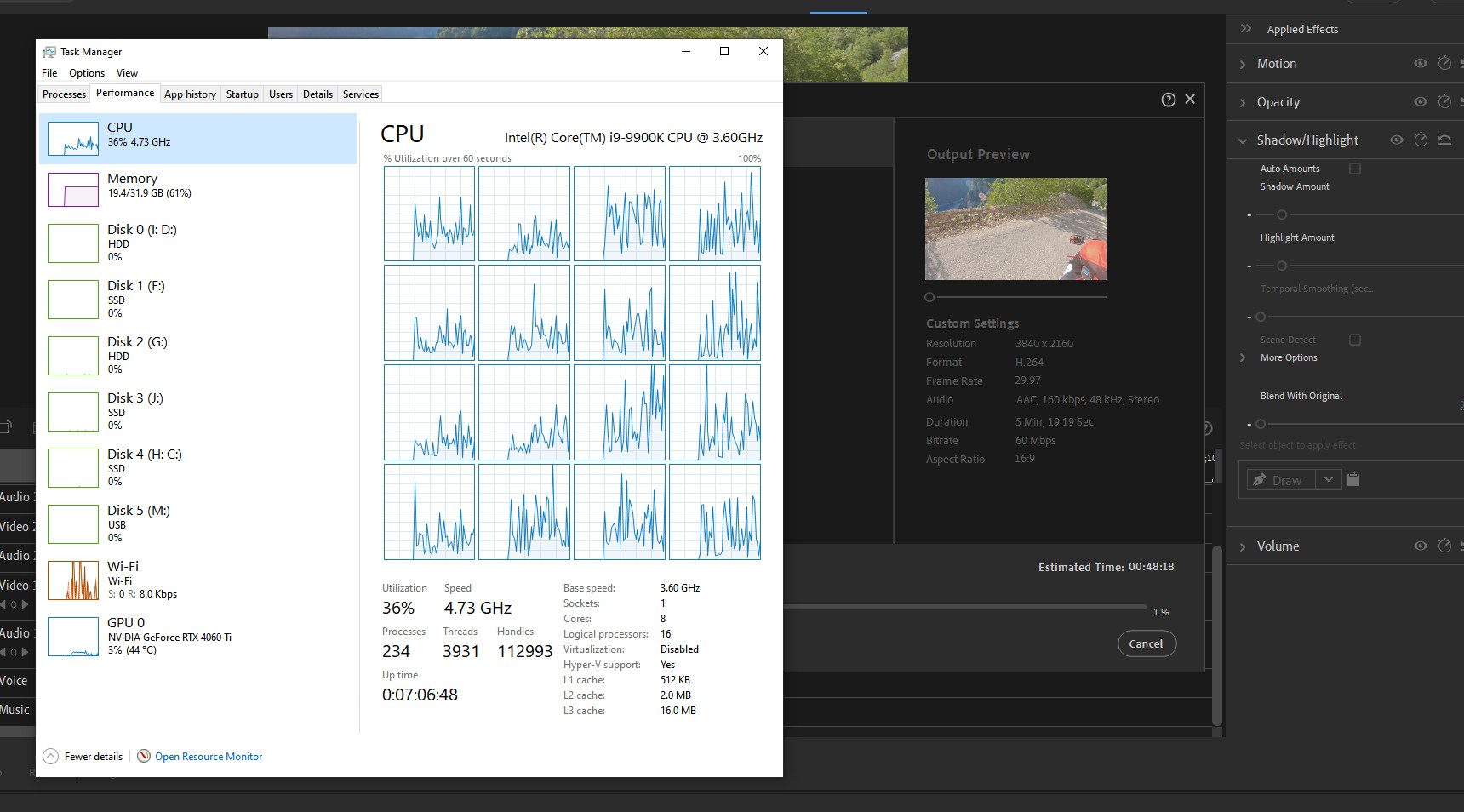Expand the Motion effect properties
This screenshot has height=812, width=1464.
point(1244,63)
